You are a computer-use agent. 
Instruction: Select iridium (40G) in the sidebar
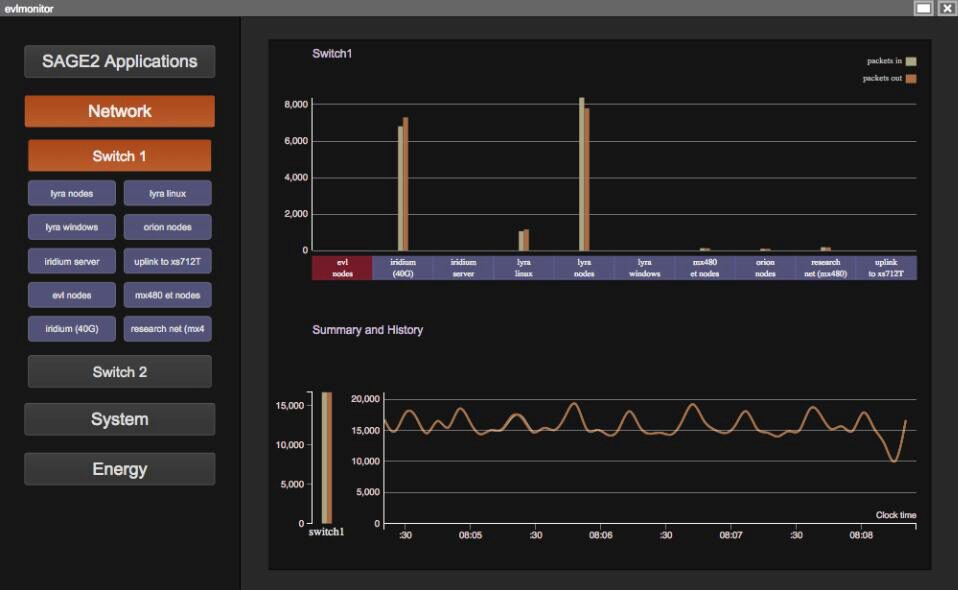71,328
